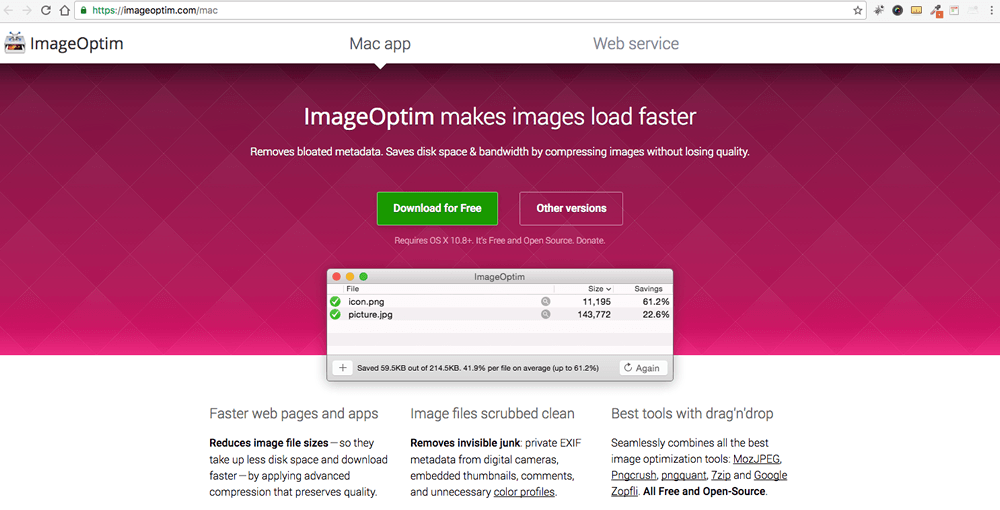Click the ImageOptim window title bar
This screenshot has width=1000, height=510.
tap(499, 277)
